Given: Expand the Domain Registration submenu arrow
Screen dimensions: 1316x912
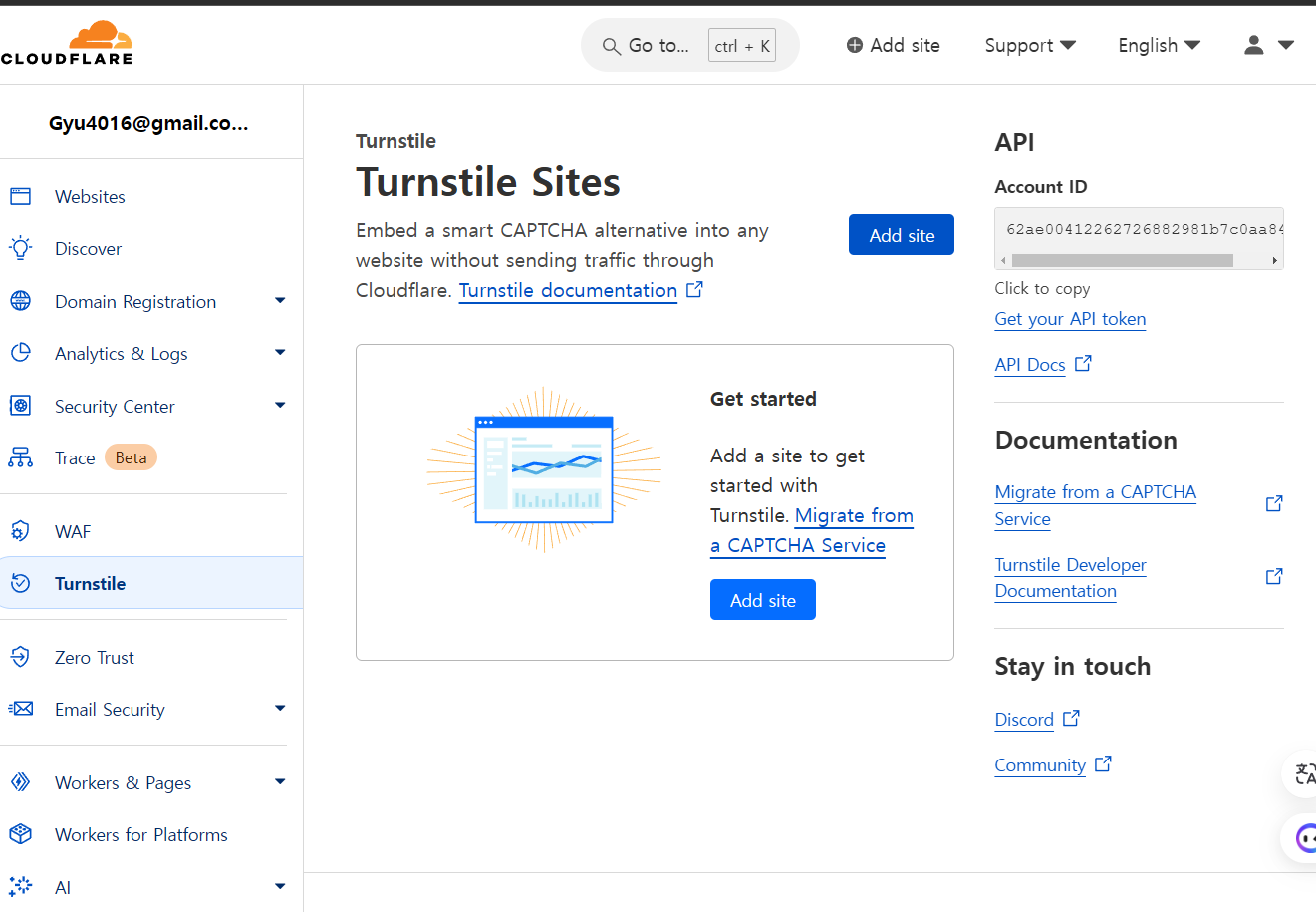Looking at the screenshot, I should pos(280,301).
